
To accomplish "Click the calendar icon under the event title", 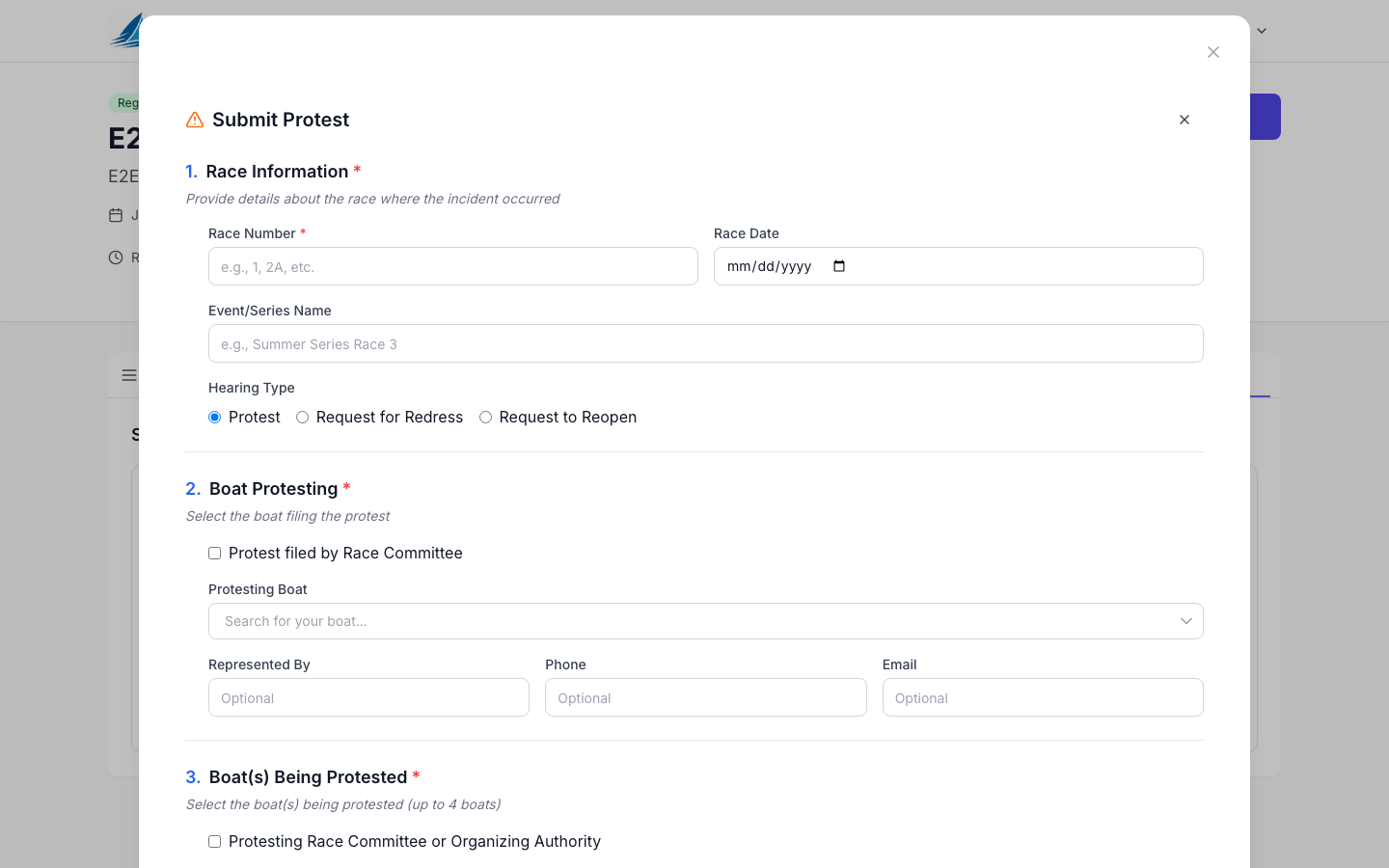I will [116, 215].
